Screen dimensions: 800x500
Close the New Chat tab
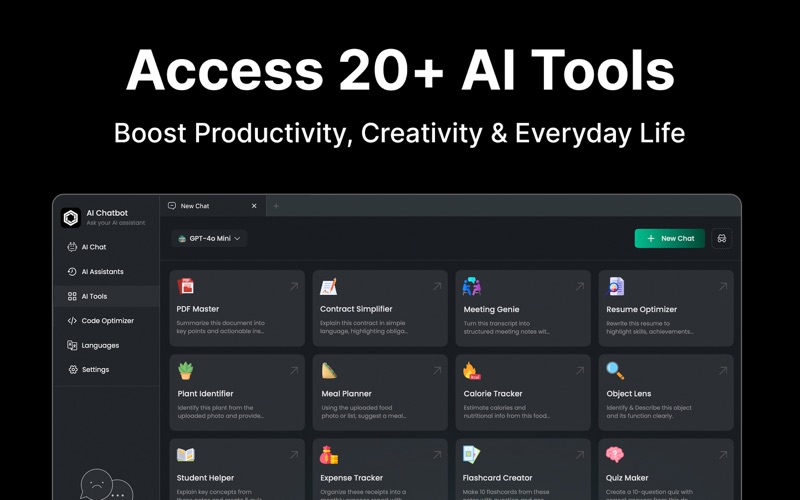(254, 206)
